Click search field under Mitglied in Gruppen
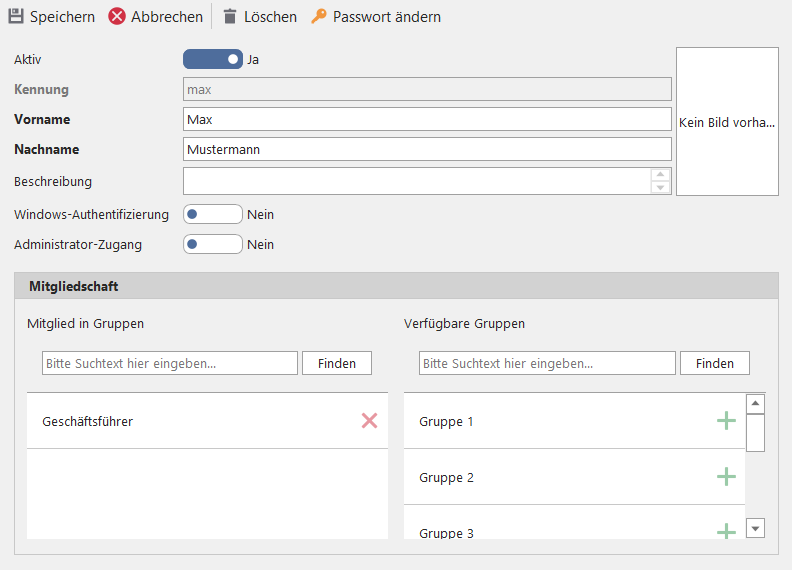 [x=170, y=363]
